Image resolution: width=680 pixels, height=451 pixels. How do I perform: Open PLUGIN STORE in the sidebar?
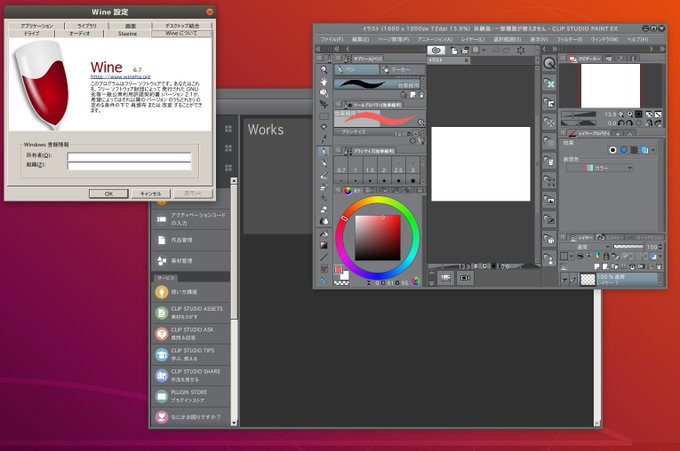click(x=191, y=396)
